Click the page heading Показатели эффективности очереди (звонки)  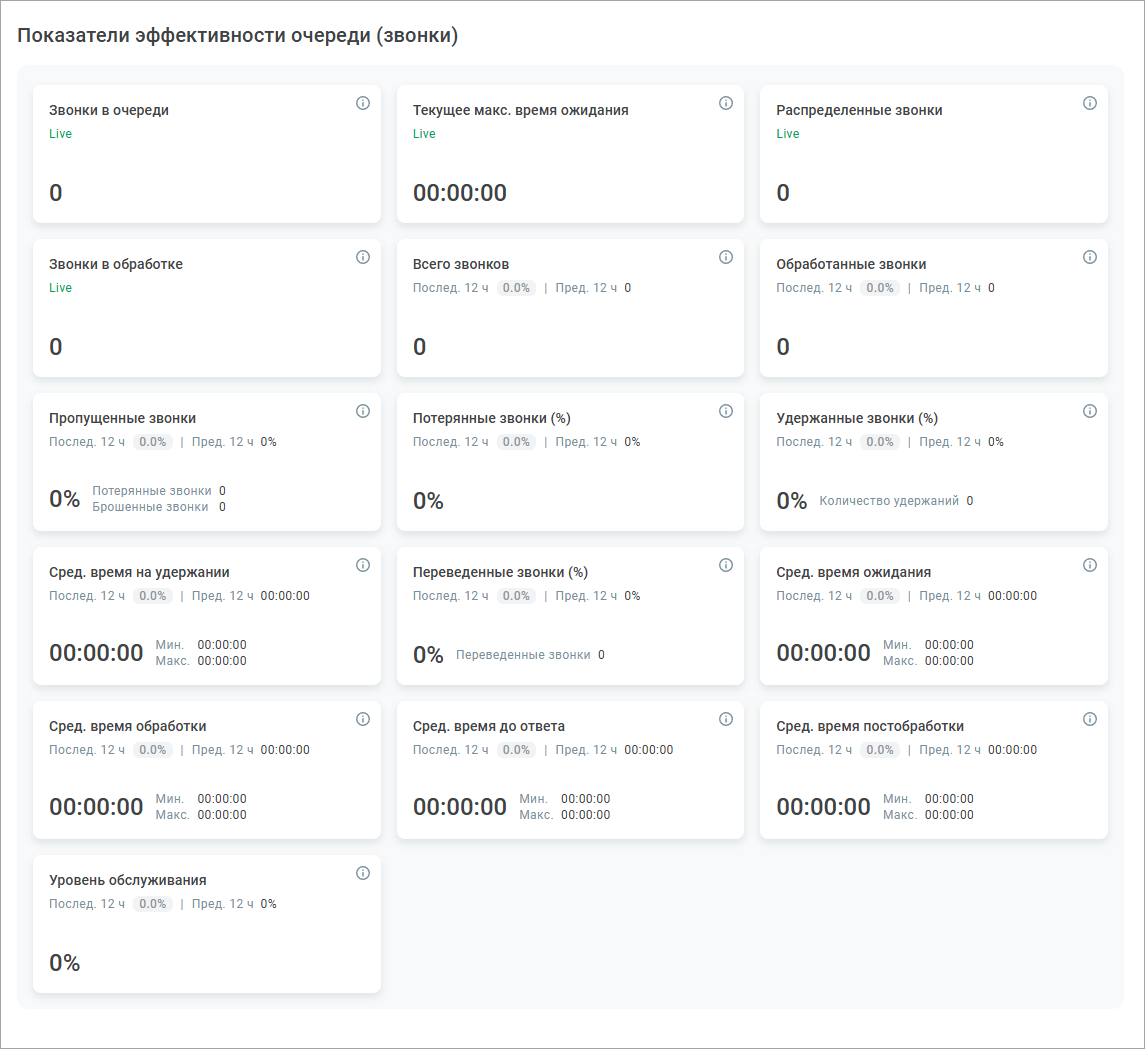237,36
